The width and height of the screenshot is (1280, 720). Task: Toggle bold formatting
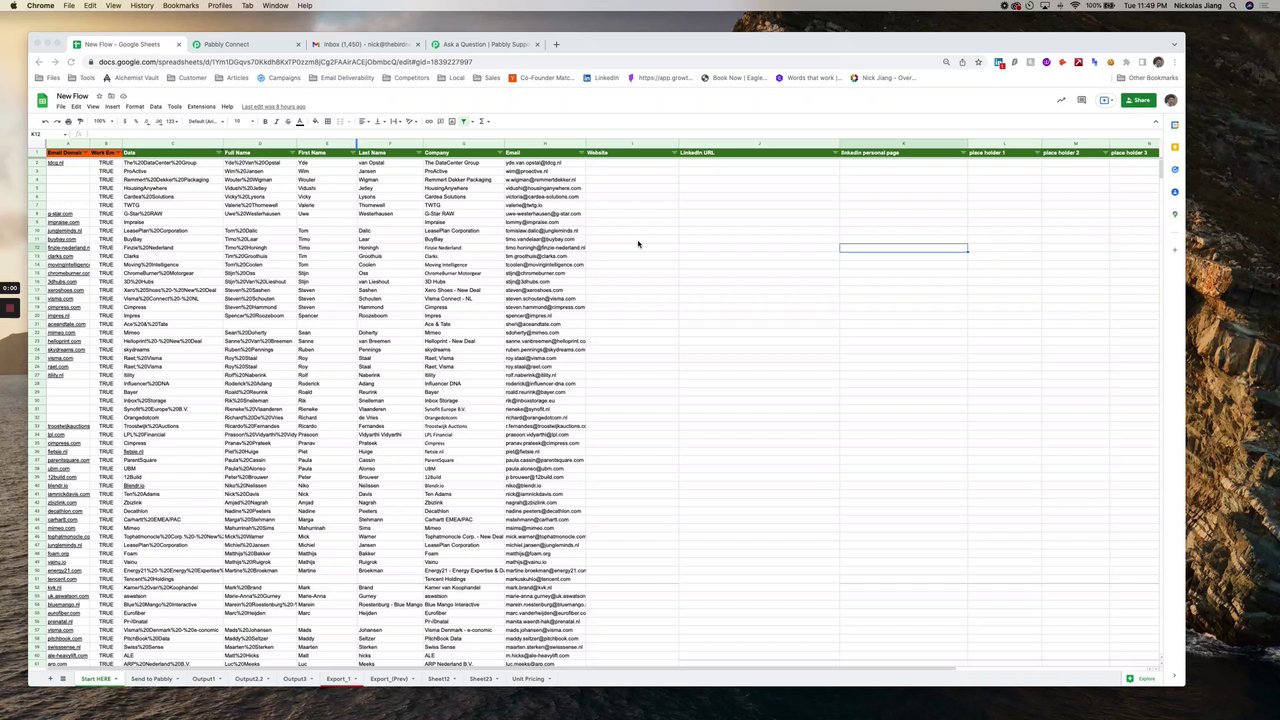(x=265, y=121)
